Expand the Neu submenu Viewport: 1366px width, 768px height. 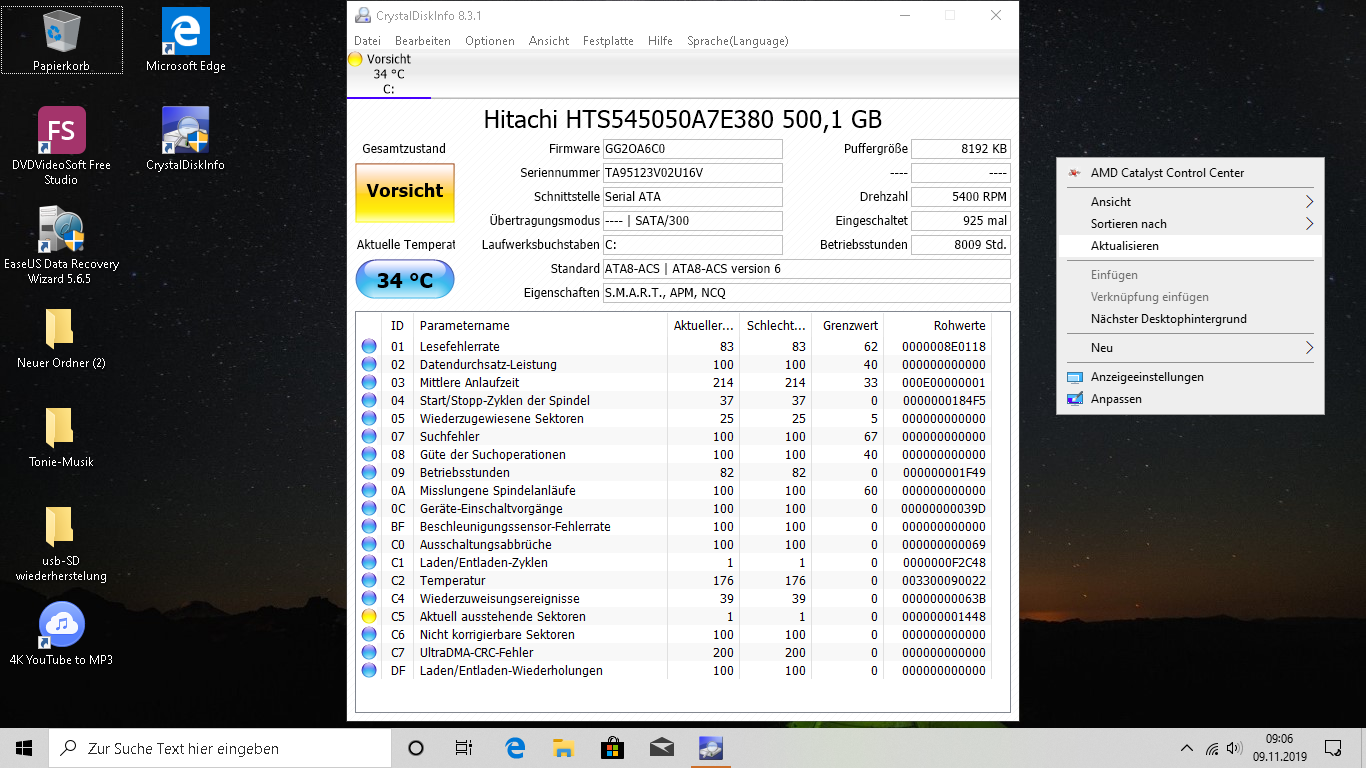[1190, 348]
